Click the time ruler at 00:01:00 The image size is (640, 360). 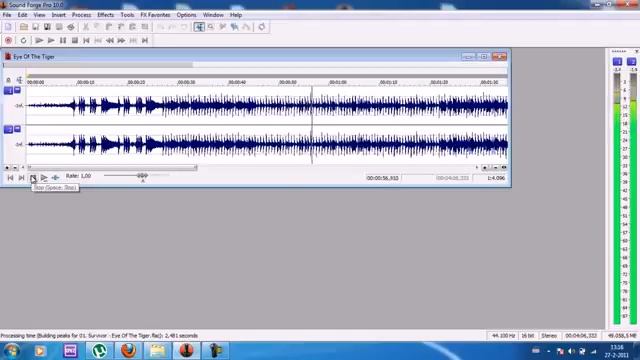(x=338, y=82)
